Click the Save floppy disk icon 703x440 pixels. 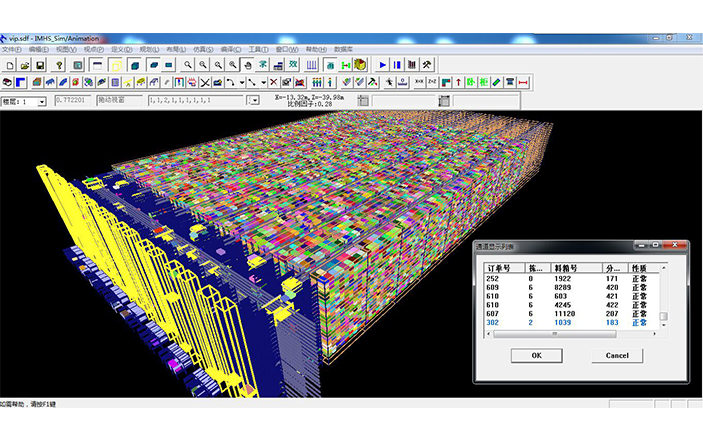[x=40, y=65]
